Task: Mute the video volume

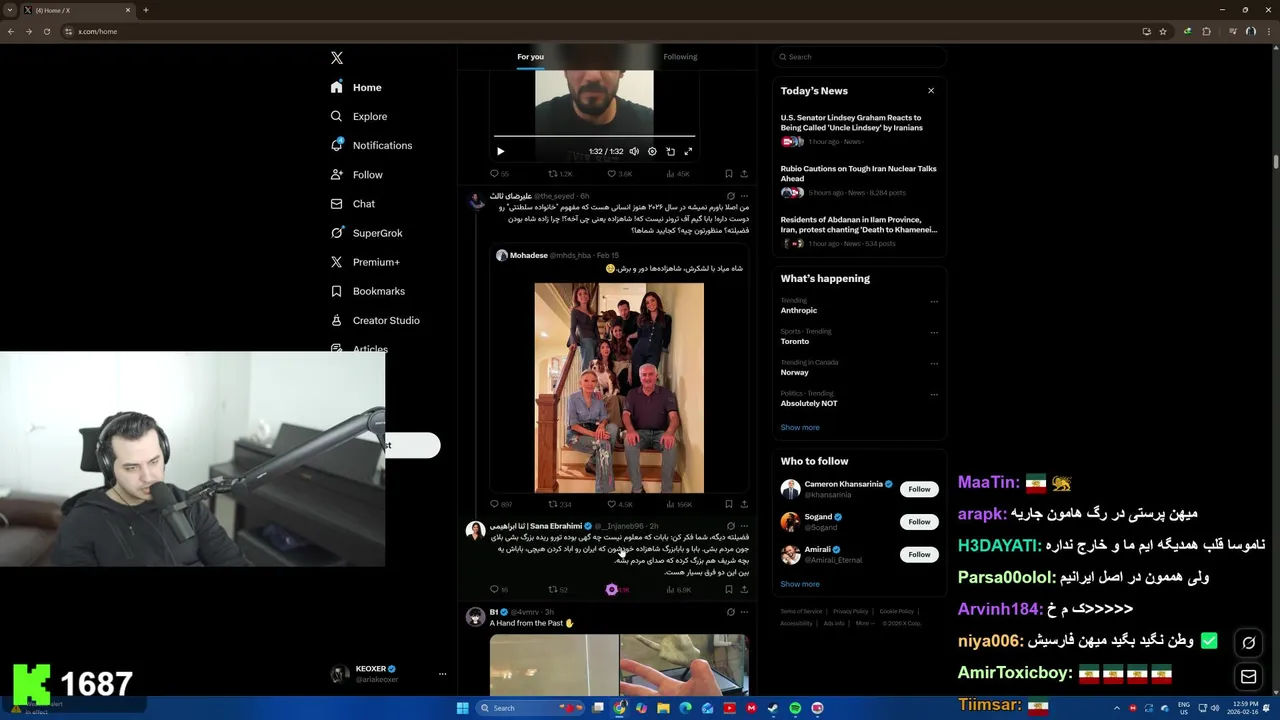Action: coord(634,151)
